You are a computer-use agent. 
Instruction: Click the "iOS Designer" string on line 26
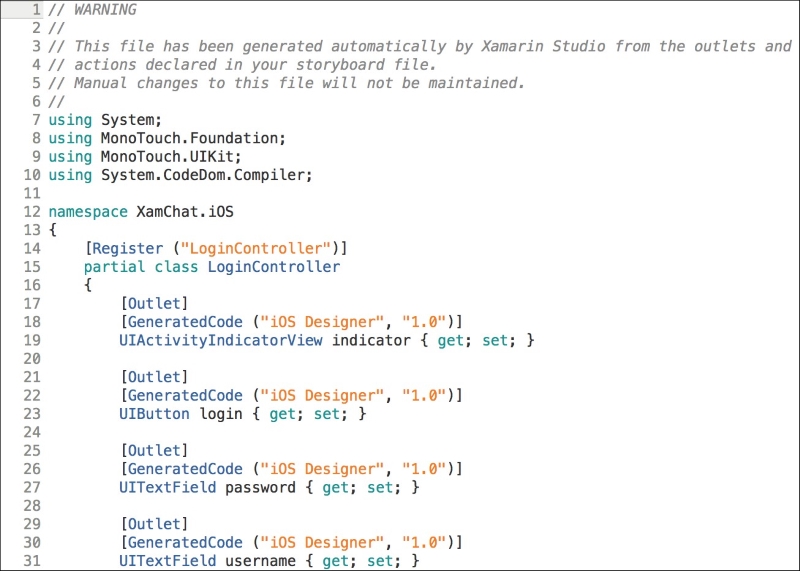pyautogui.click(x=322, y=469)
